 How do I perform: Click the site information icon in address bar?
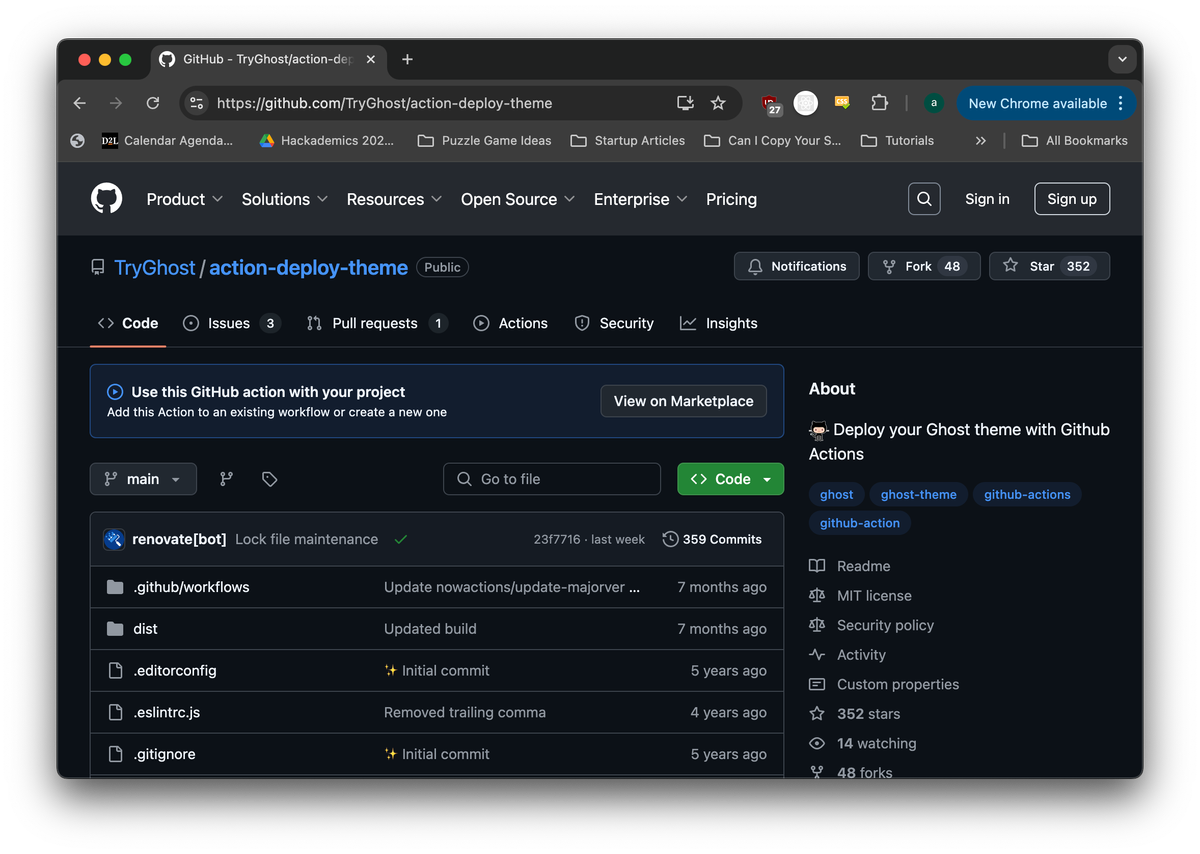click(197, 103)
